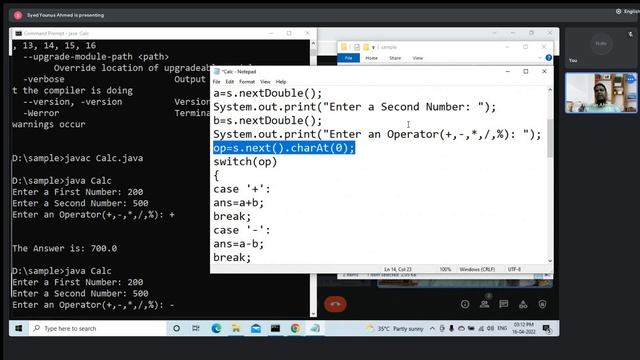640x360 pixels.
Task: Switch to View tab in File Explorer
Action: click(x=418, y=58)
